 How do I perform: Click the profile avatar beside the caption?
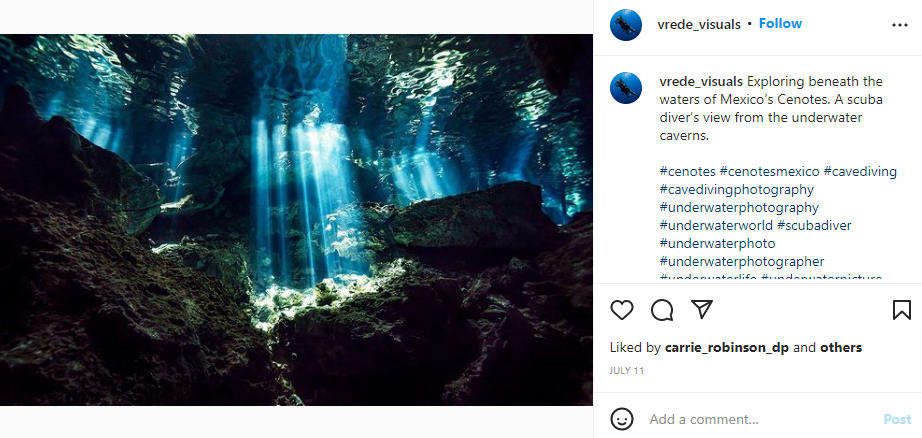coord(626,88)
